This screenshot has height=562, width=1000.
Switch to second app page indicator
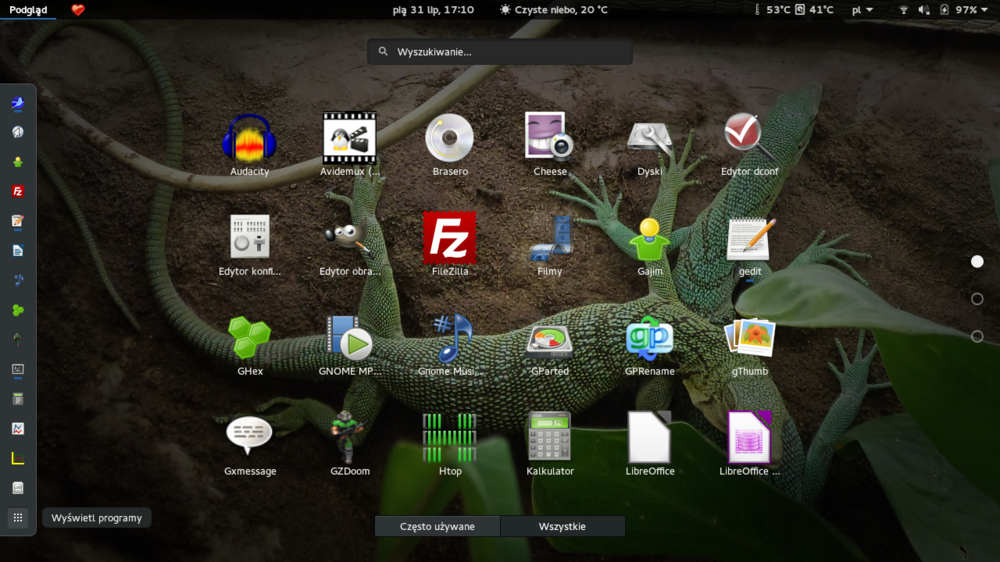[x=977, y=299]
